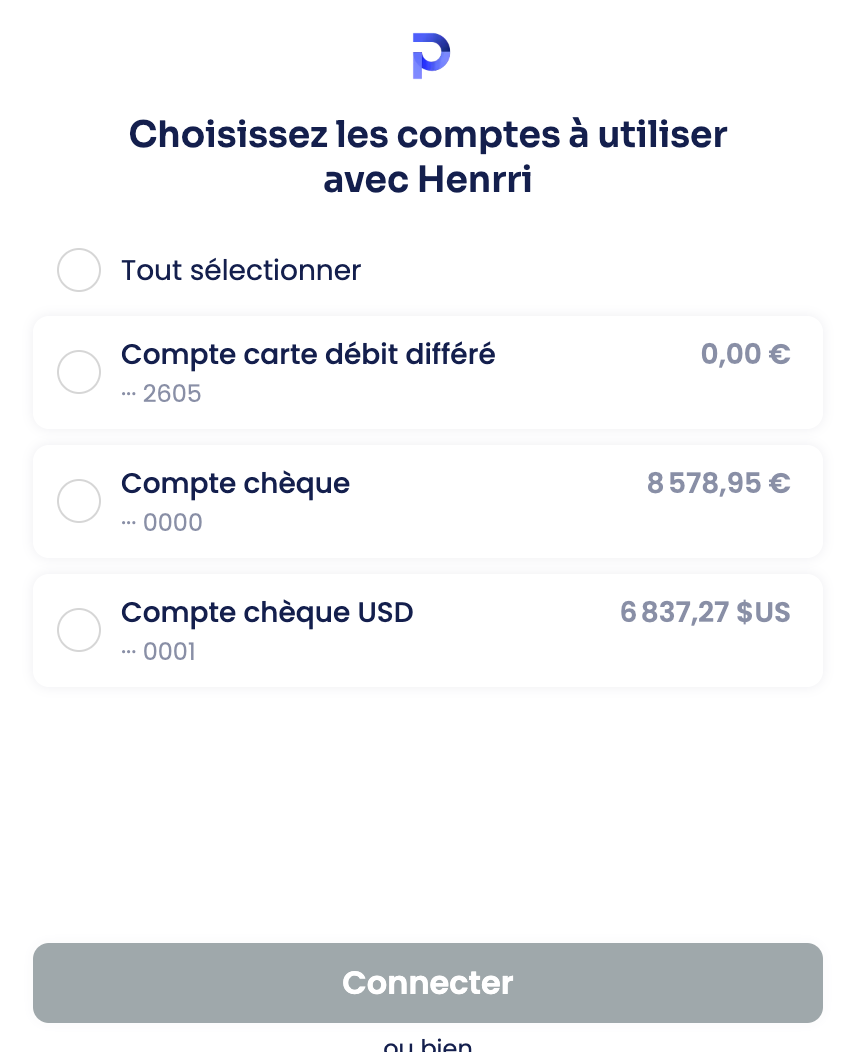Click the 8 578,95 € balance amount

tap(718, 483)
